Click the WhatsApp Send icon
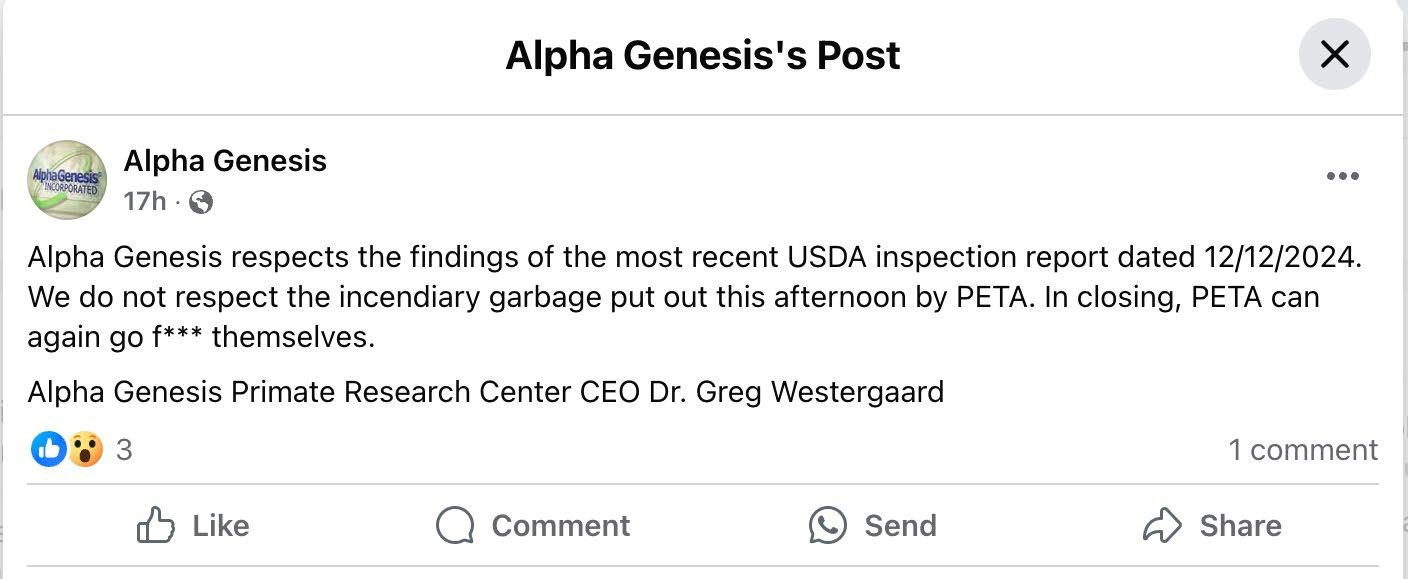This screenshot has width=1408, height=579. [x=828, y=525]
